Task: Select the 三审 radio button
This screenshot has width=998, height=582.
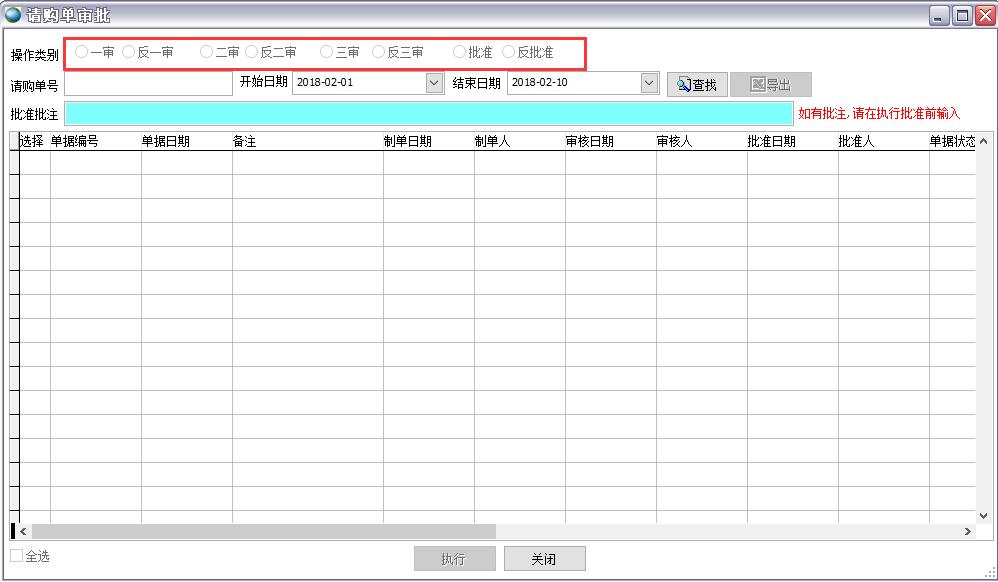Action: click(x=327, y=51)
